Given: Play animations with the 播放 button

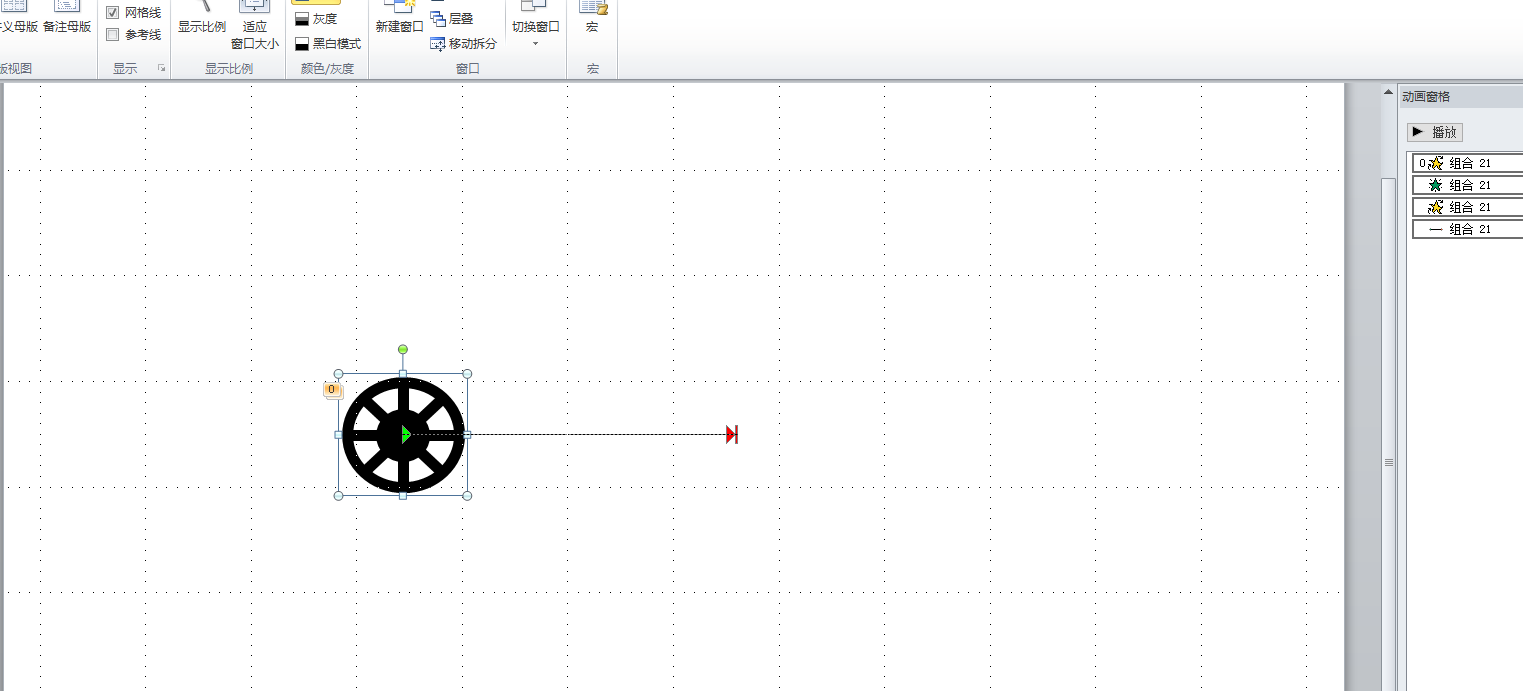Looking at the screenshot, I should point(1435,132).
